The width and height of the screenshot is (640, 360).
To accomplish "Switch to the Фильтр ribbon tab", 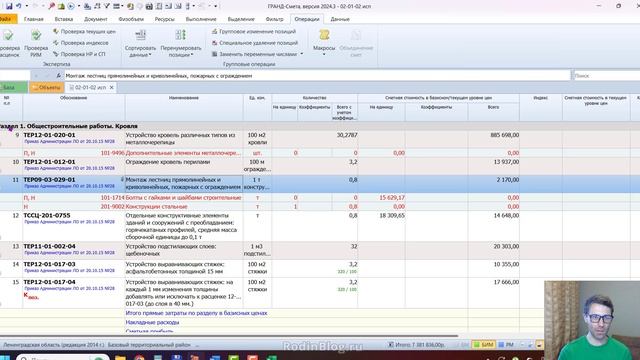I will 274,19.
